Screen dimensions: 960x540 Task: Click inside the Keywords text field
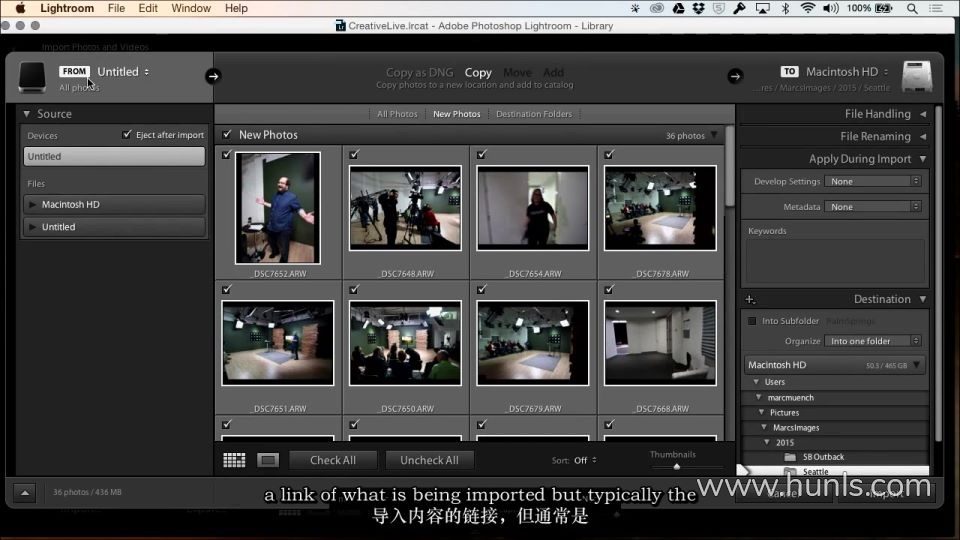835,261
